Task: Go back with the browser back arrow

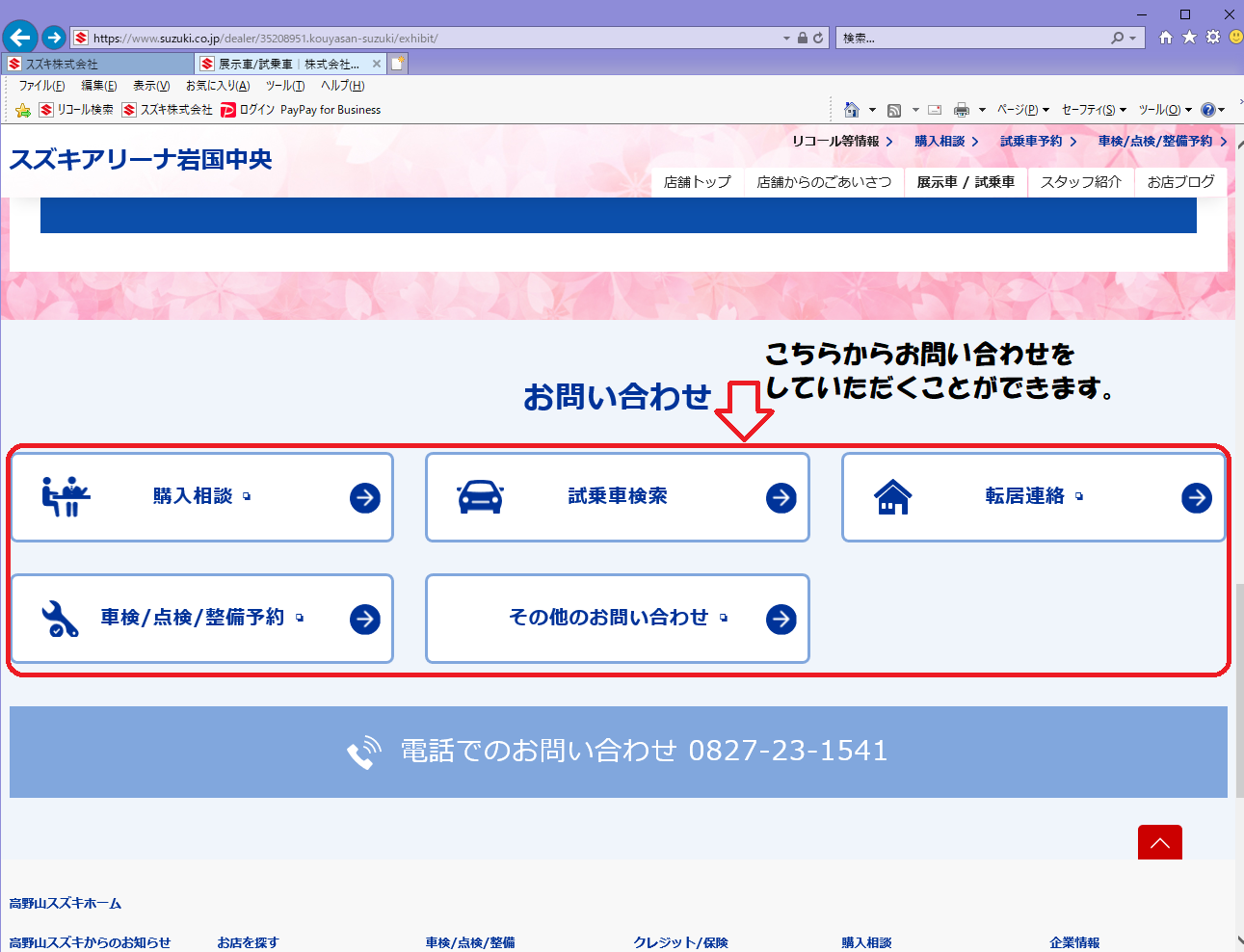Action: click(20, 38)
